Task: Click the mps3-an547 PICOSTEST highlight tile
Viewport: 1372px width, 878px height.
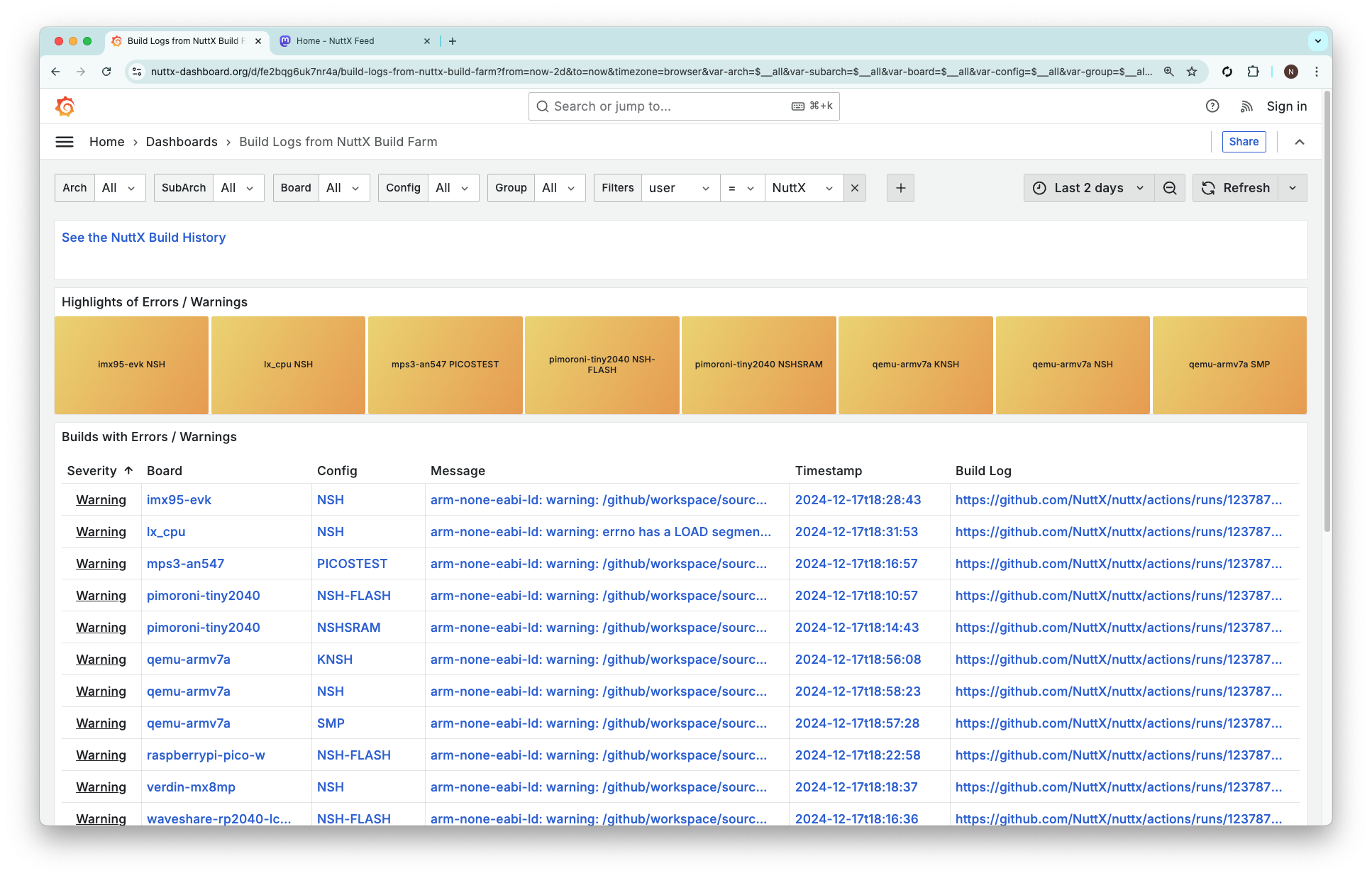Action: 446,365
